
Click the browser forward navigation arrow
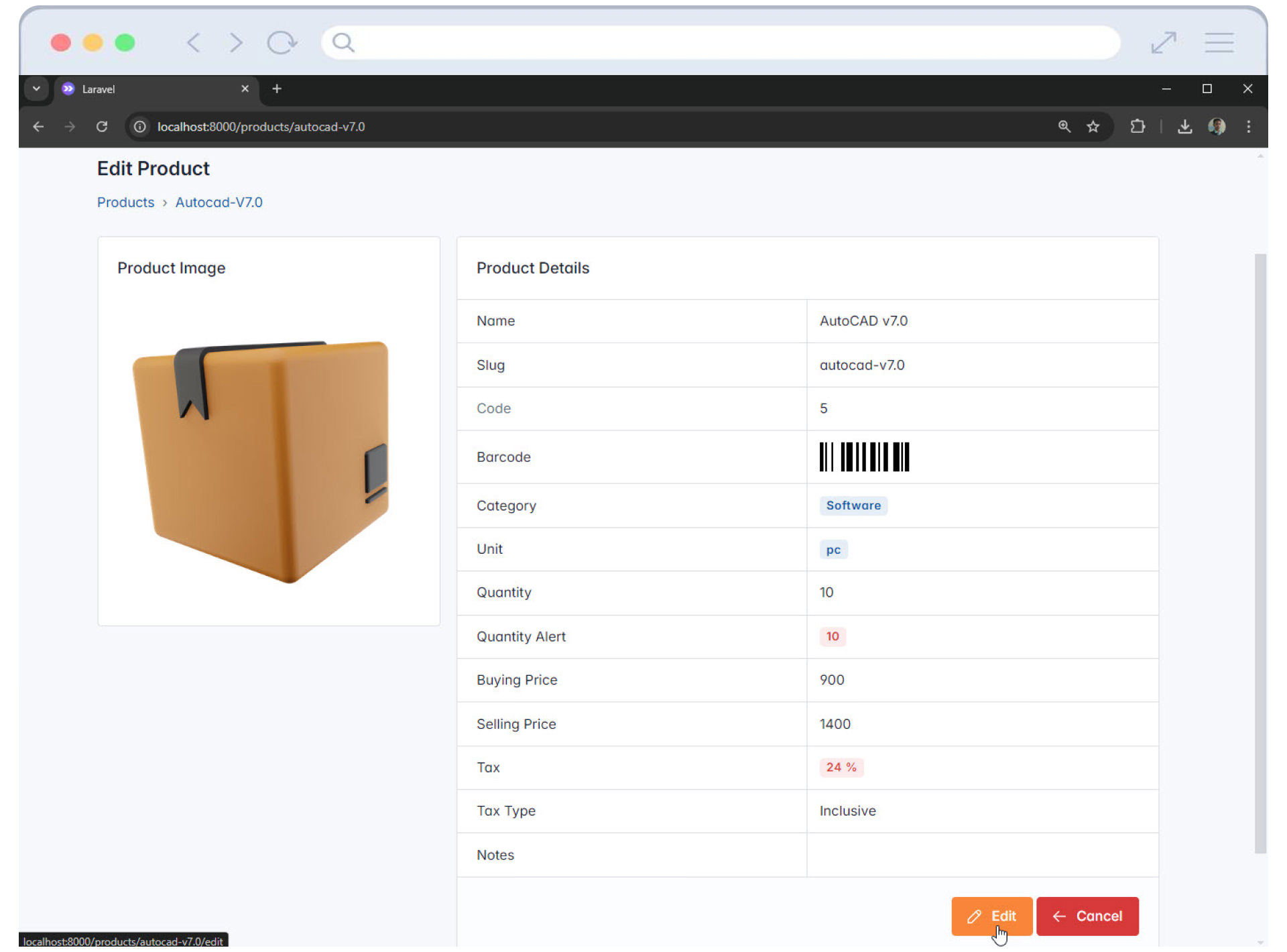(69, 126)
